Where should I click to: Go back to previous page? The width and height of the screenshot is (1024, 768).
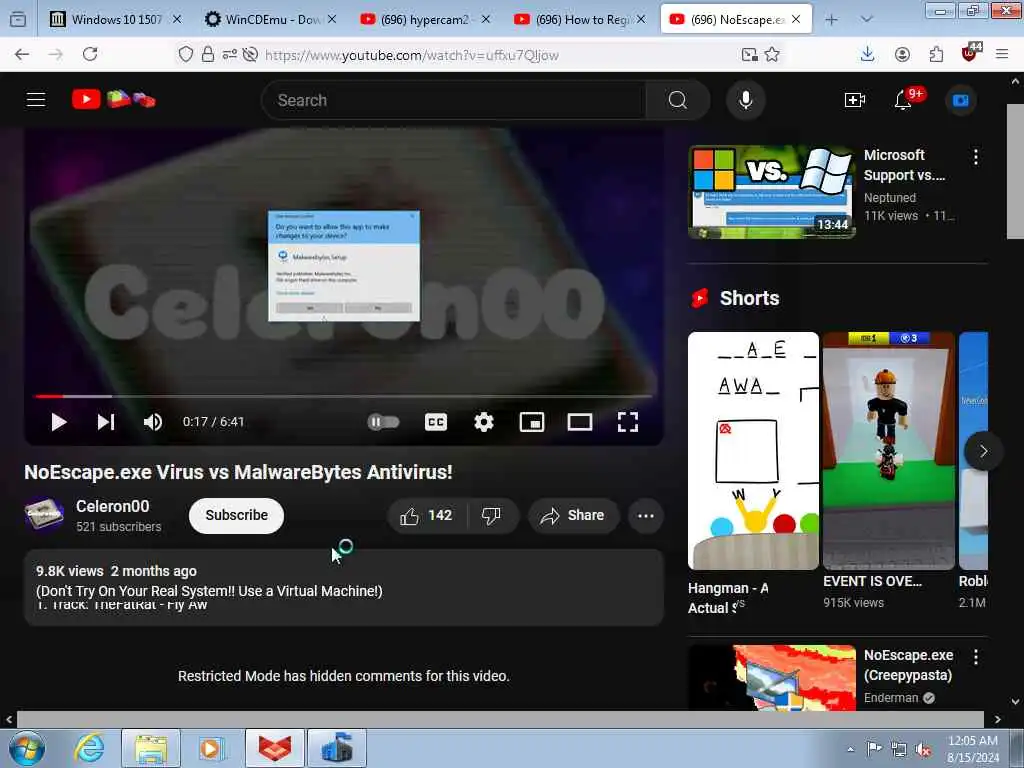click(22, 54)
